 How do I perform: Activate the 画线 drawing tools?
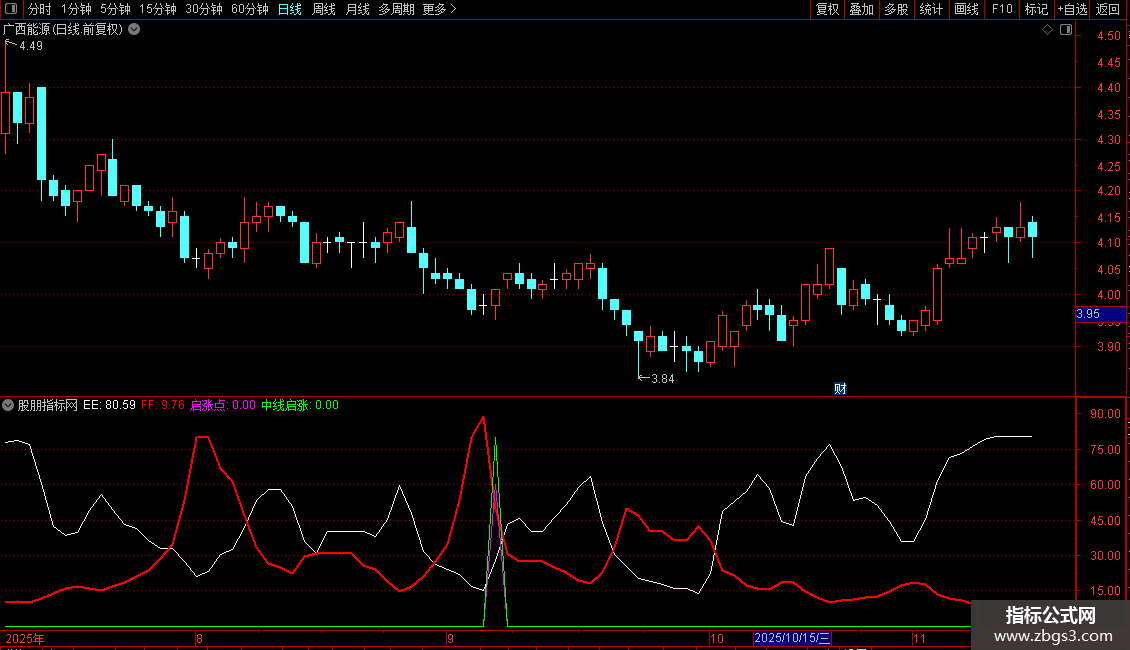[x=966, y=9]
